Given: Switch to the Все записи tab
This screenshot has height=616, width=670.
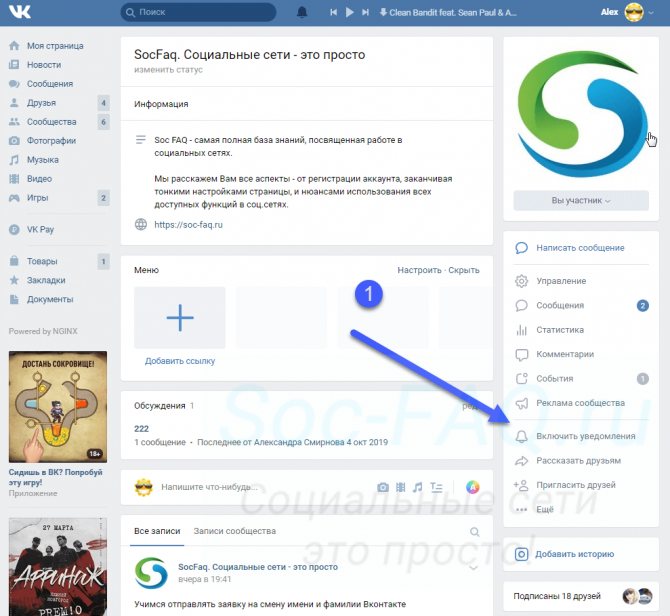Looking at the screenshot, I should [x=157, y=531].
